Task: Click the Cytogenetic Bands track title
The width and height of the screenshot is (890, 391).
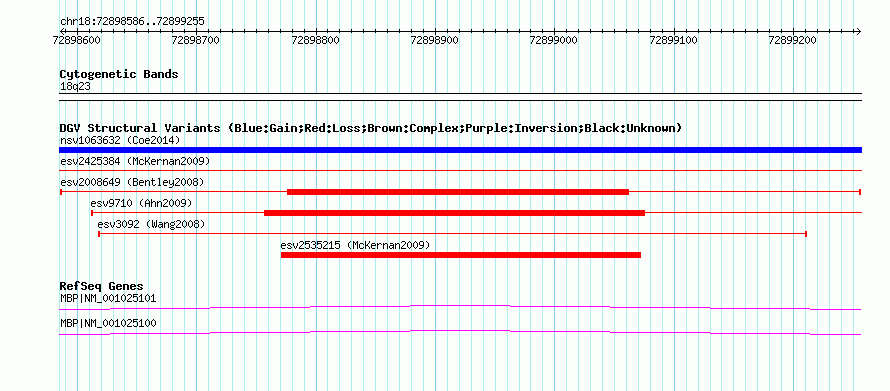Action: pos(119,74)
